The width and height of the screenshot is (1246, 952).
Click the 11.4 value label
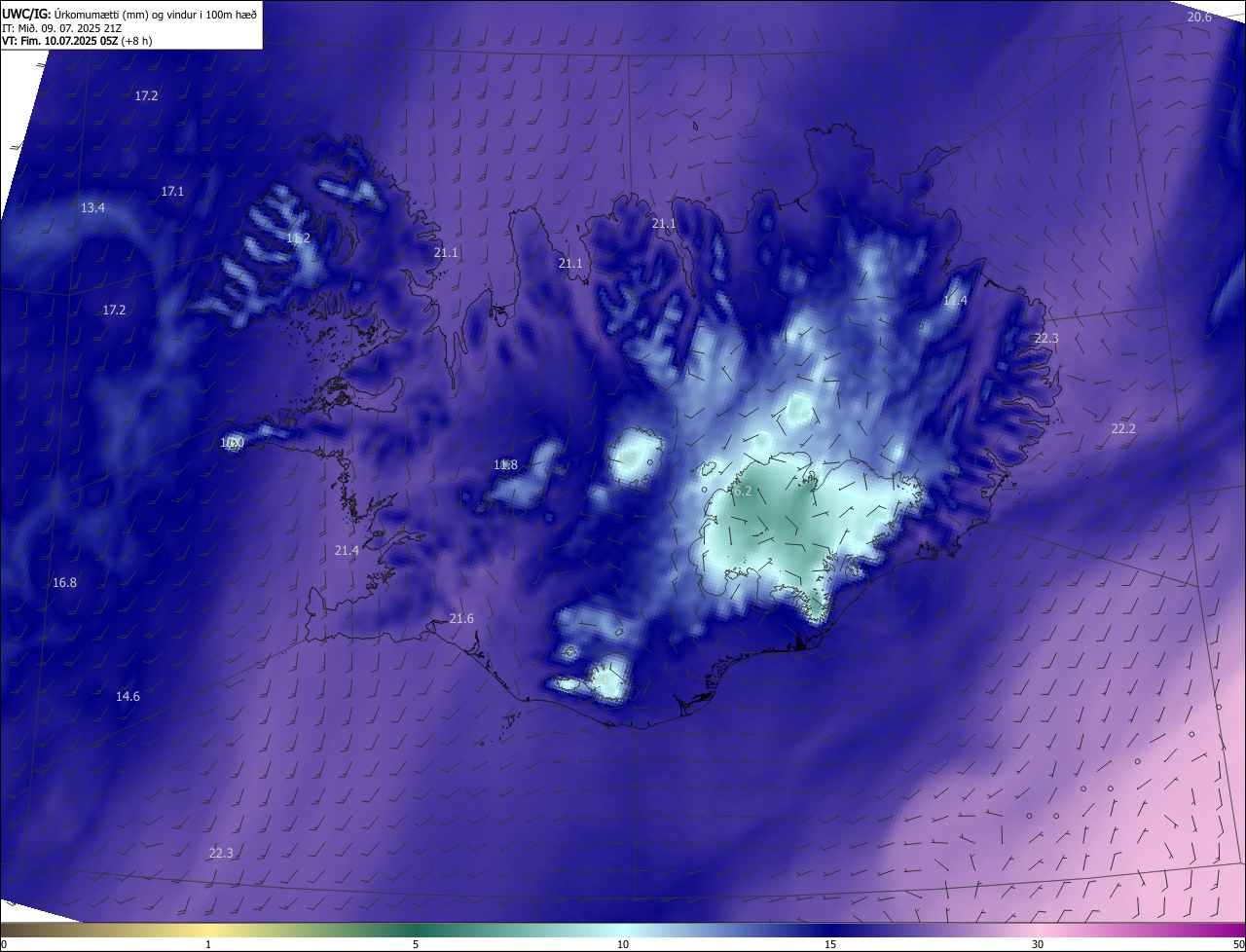click(955, 301)
